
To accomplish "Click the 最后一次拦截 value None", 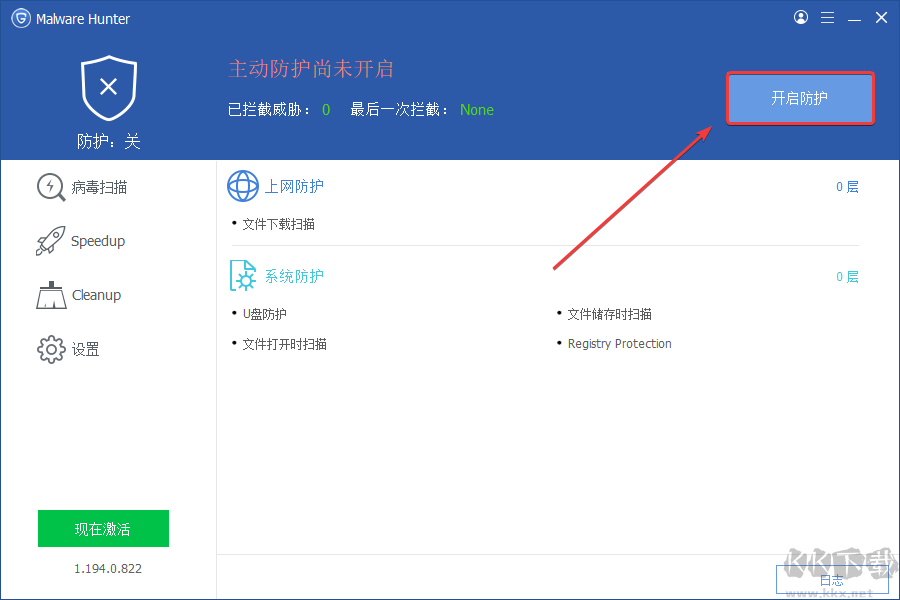I will pyautogui.click(x=476, y=110).
